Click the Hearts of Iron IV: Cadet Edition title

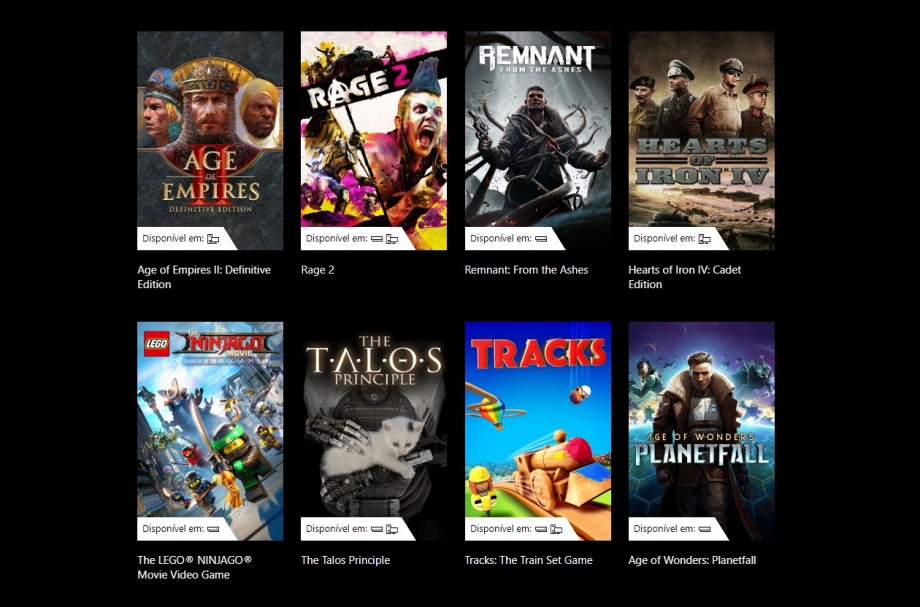point(685,277)
